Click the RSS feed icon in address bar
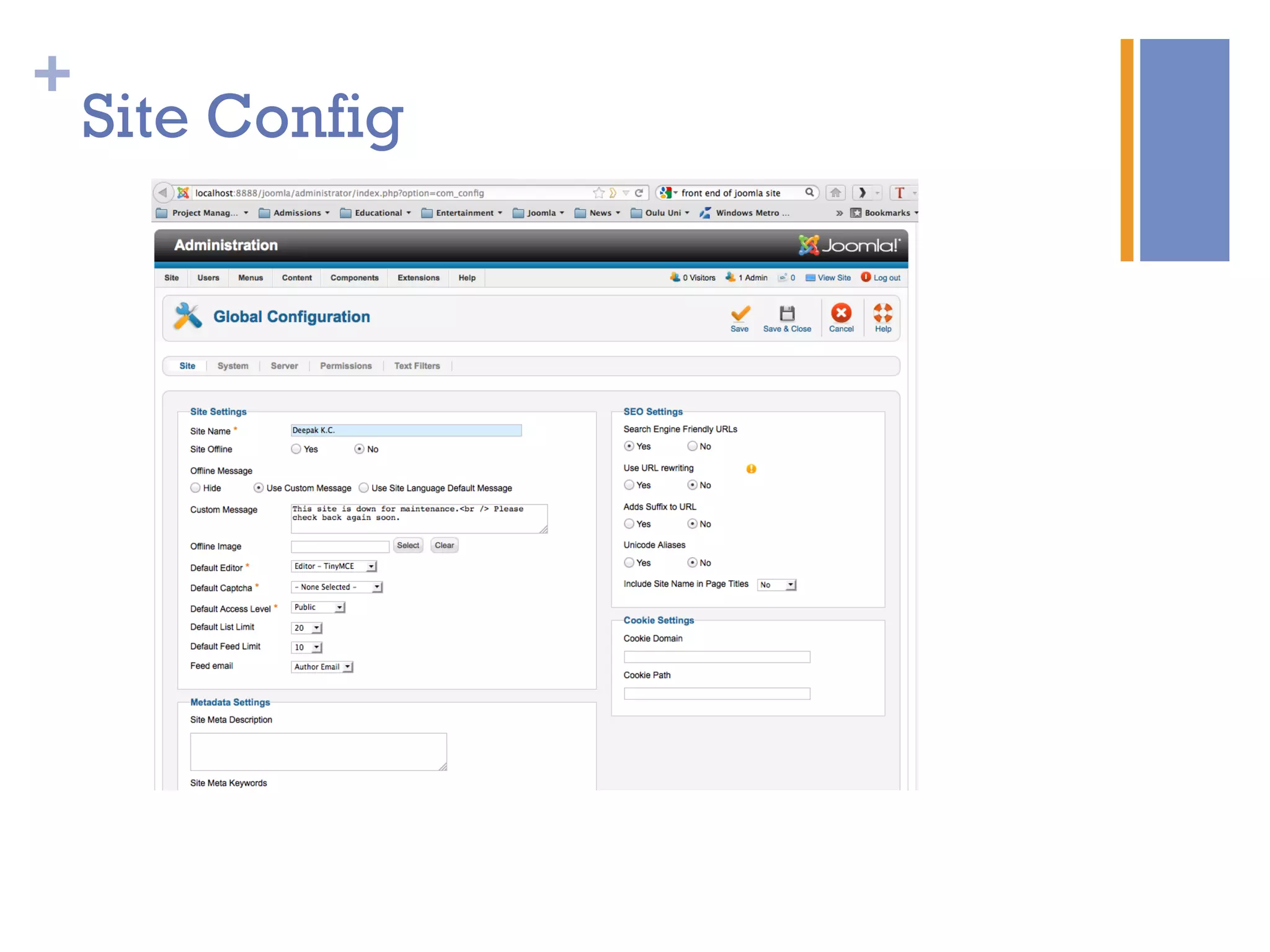Image resolution: width=1270 pixels, height=952 pixels. tap(613, 193)
